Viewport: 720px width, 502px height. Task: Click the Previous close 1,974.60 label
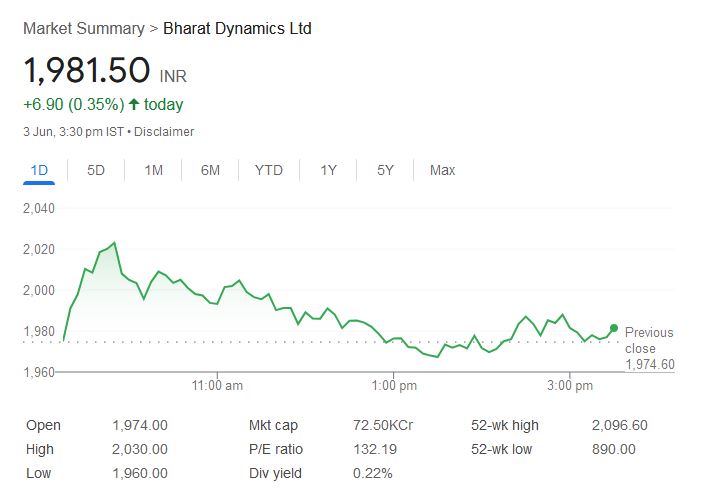649,348
